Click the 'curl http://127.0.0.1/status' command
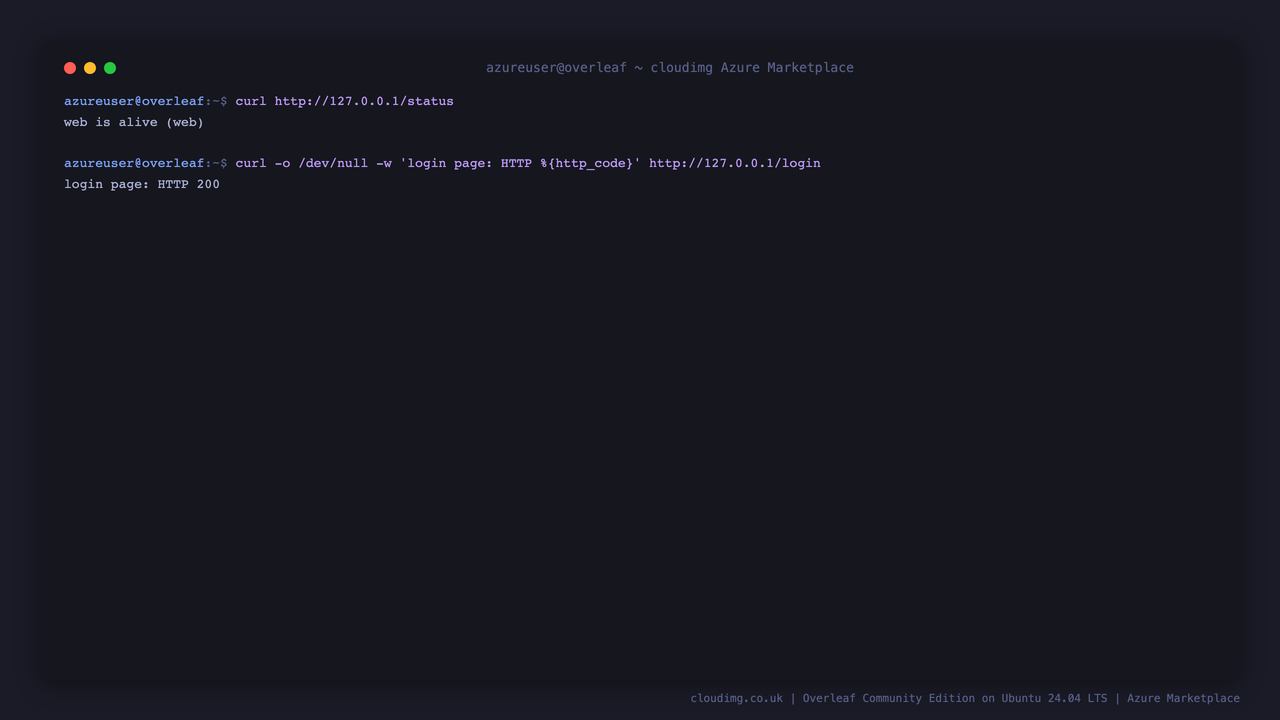This screenshot has height=720, width=1280. click(x=345, y=101)
